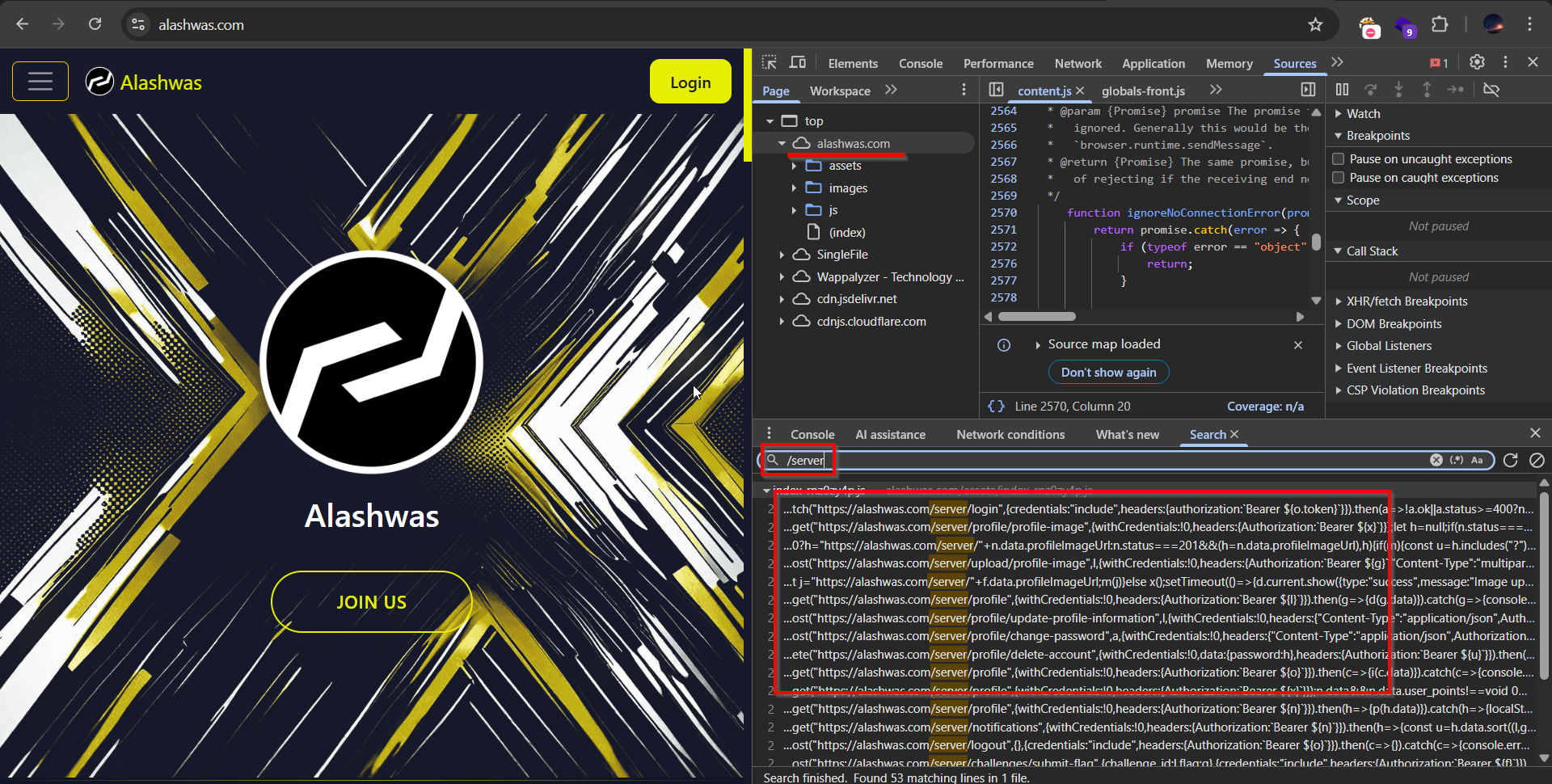Bookmark this page with the star icon
This screenshot has width=1552, height=784.
pyautogui.click(x=1315, y=24)
